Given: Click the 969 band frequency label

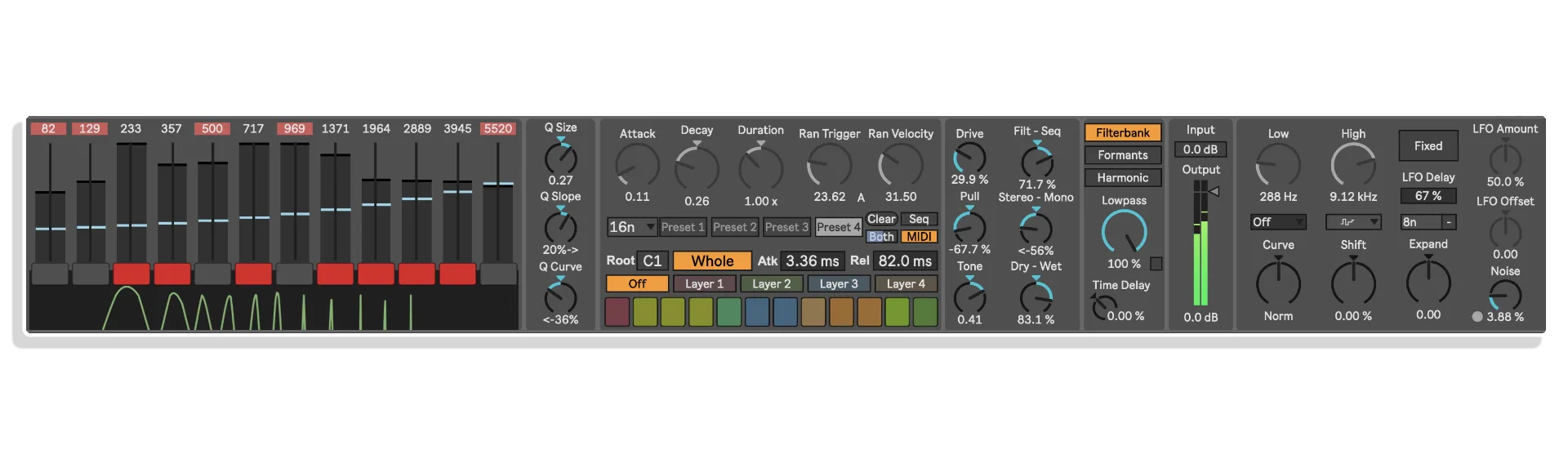Looking at the screenshot, I should click(294, 128).
